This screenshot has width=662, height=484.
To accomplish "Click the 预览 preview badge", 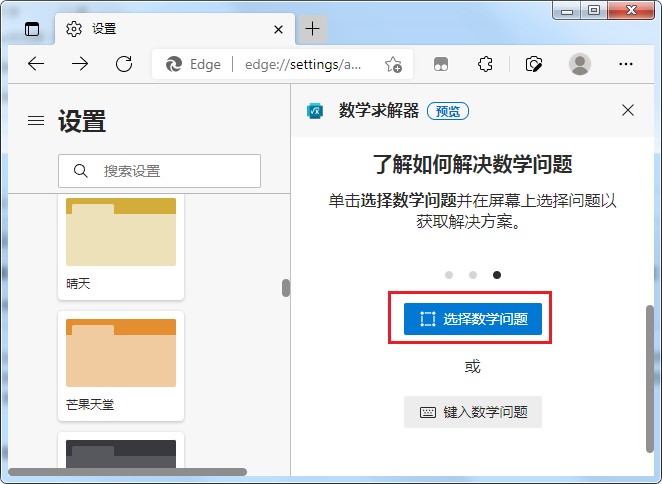I will 448,111.
